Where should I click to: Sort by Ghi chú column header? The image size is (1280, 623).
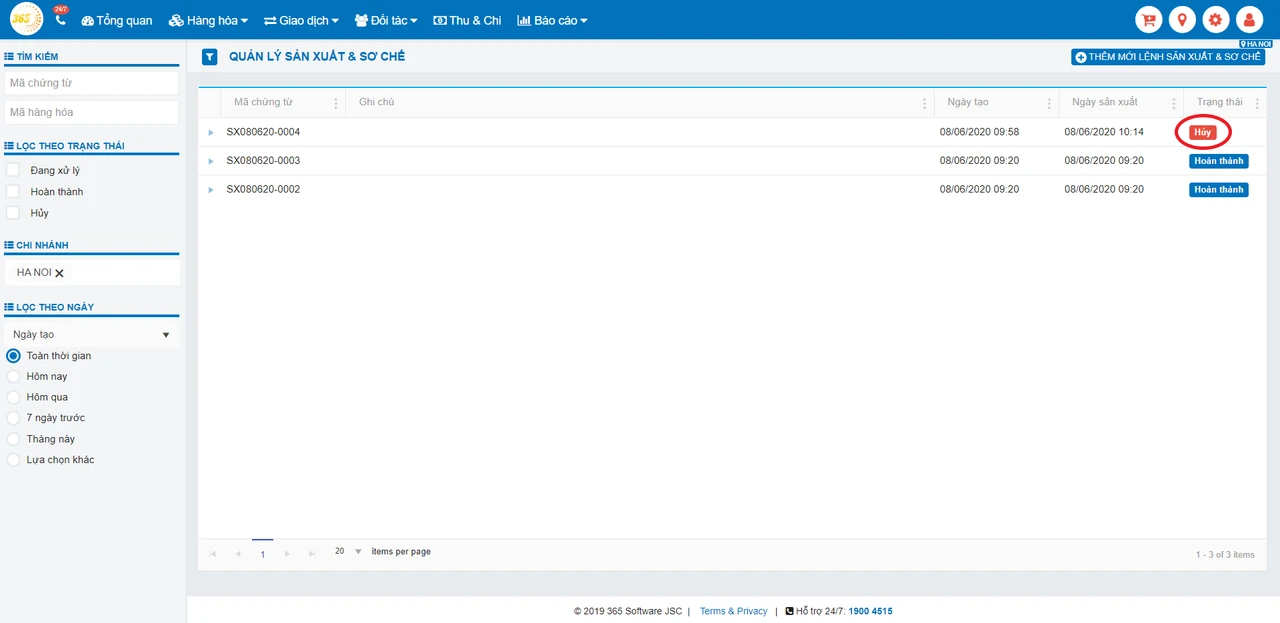377,102
